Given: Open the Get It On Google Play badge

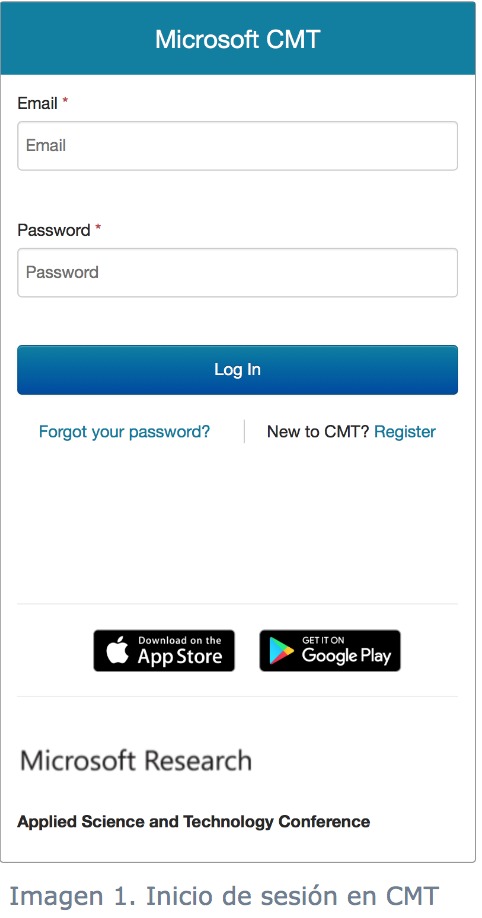Looking at the screenshot, I should click(330, 650).
